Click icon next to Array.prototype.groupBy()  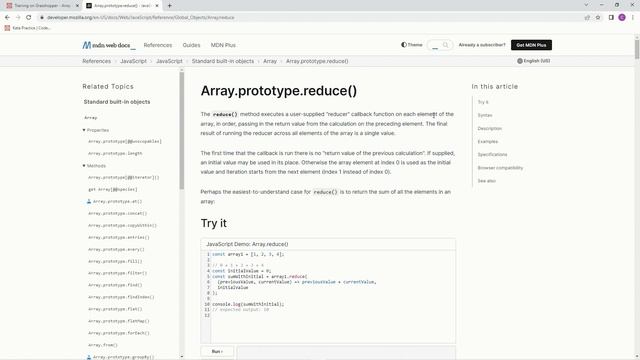(89, 357)
